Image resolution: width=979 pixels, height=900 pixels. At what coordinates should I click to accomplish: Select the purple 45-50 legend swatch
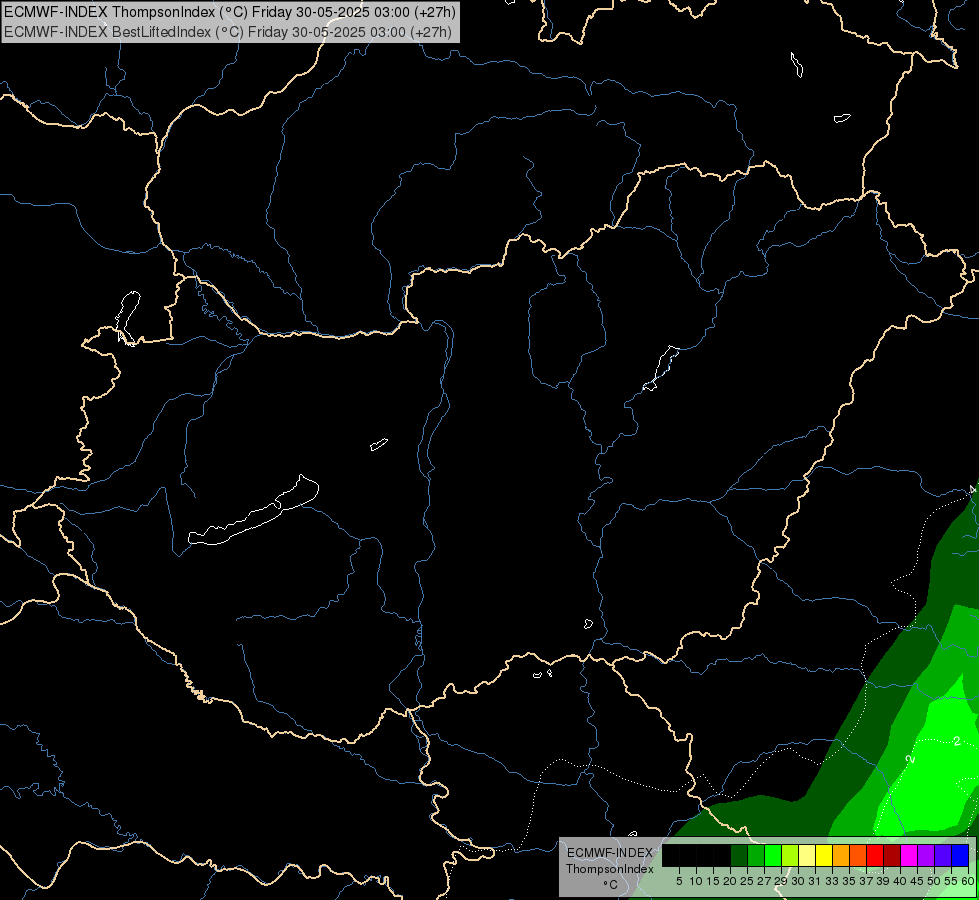pos(926,855)
